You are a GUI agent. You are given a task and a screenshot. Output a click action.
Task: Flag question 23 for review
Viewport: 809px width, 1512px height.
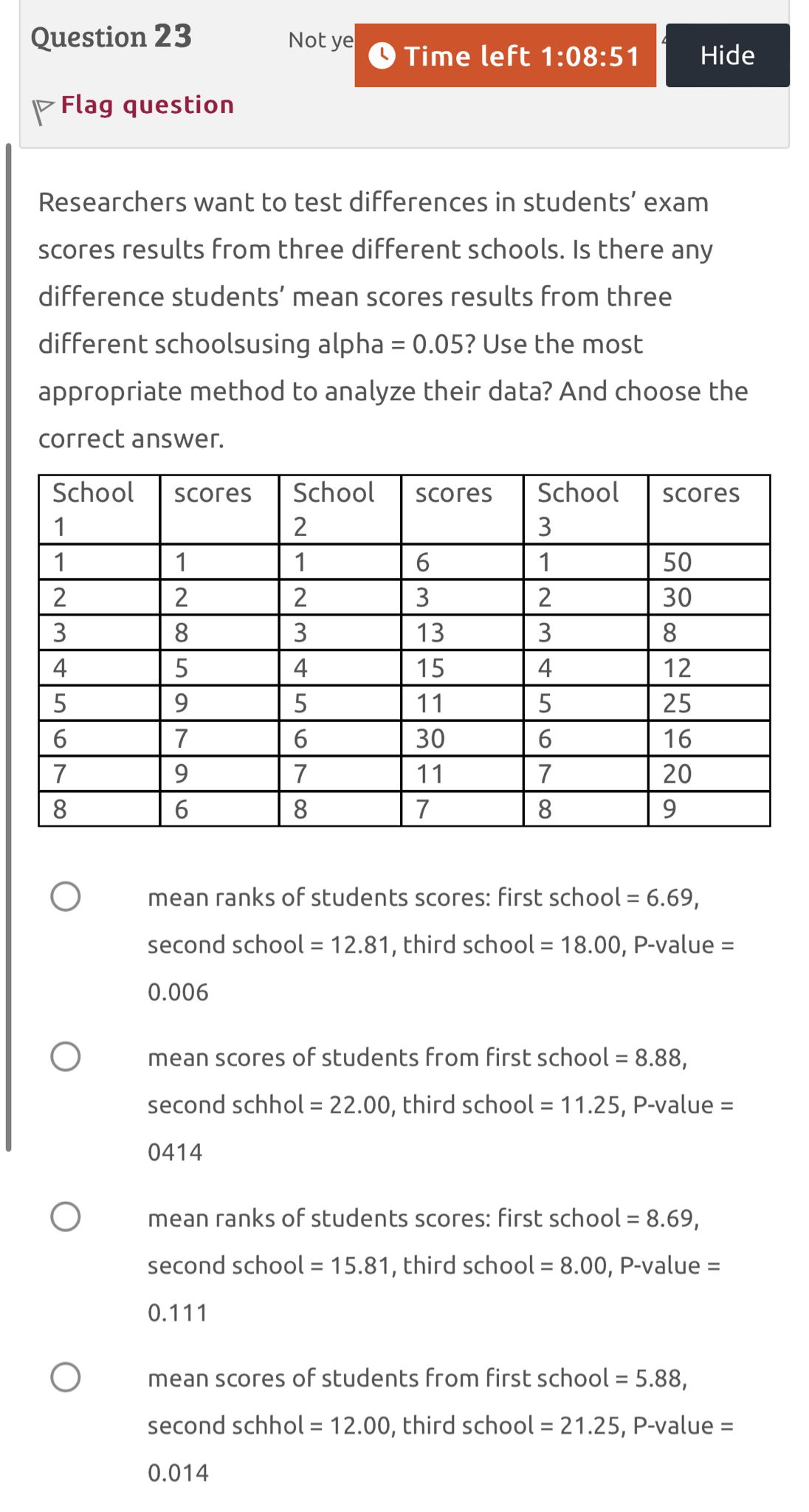coord(145,105)
